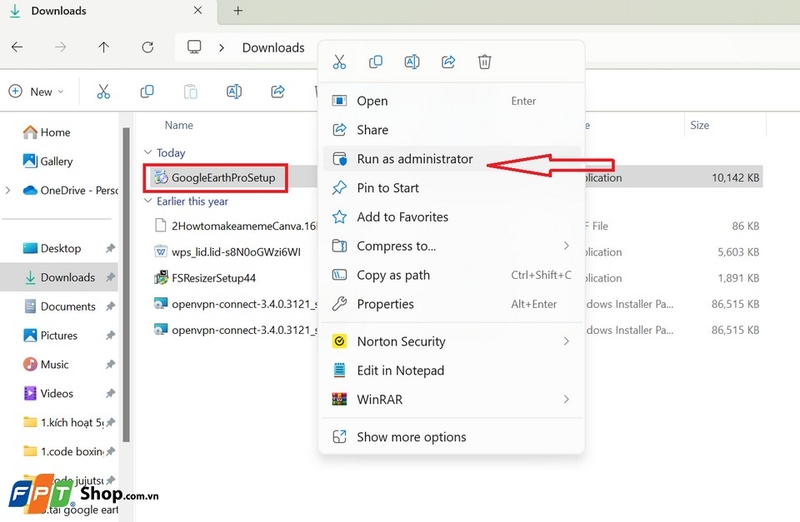
Task: Click Show more options
Action: click(x=411, y=437)
